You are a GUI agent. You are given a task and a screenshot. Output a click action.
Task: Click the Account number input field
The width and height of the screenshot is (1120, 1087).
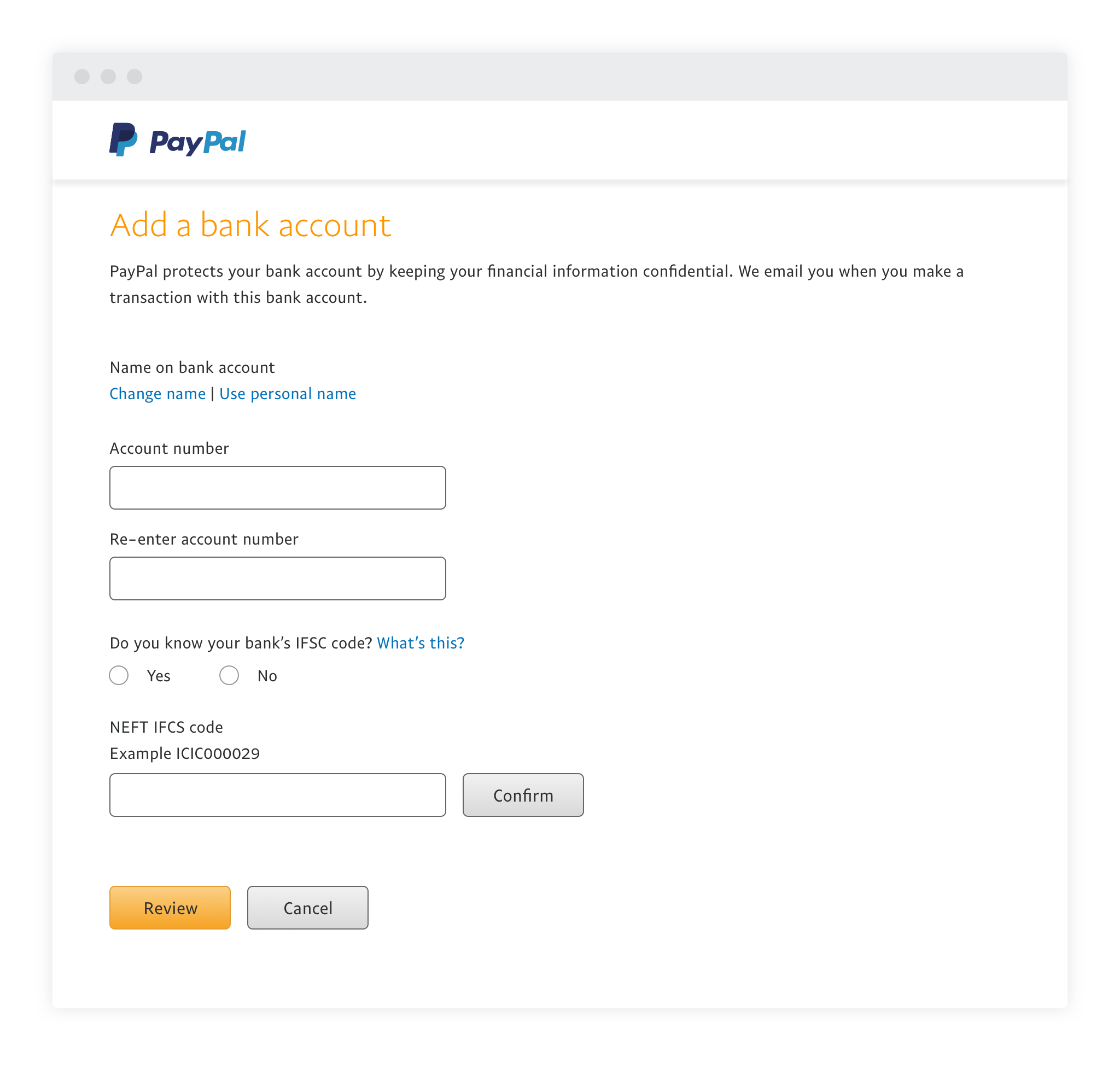click(x=278, y=487)
